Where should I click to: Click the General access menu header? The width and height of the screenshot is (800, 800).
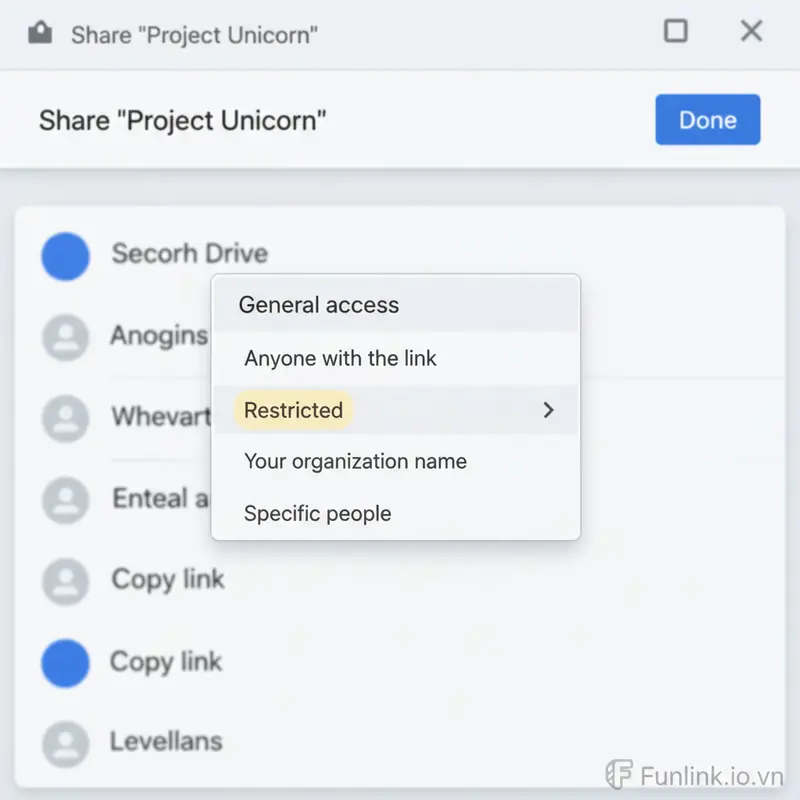[319, 305]
